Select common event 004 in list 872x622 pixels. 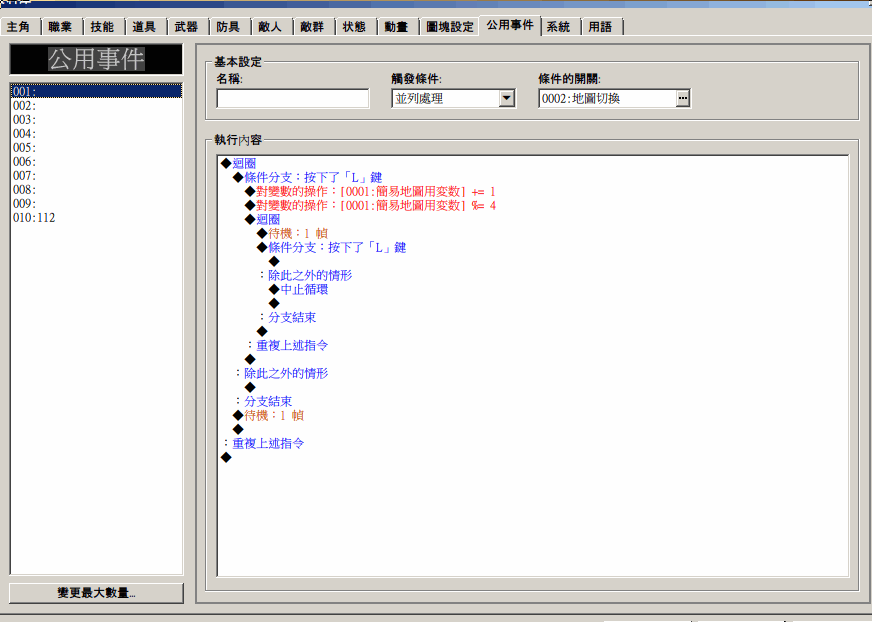(x=96, y=134)
